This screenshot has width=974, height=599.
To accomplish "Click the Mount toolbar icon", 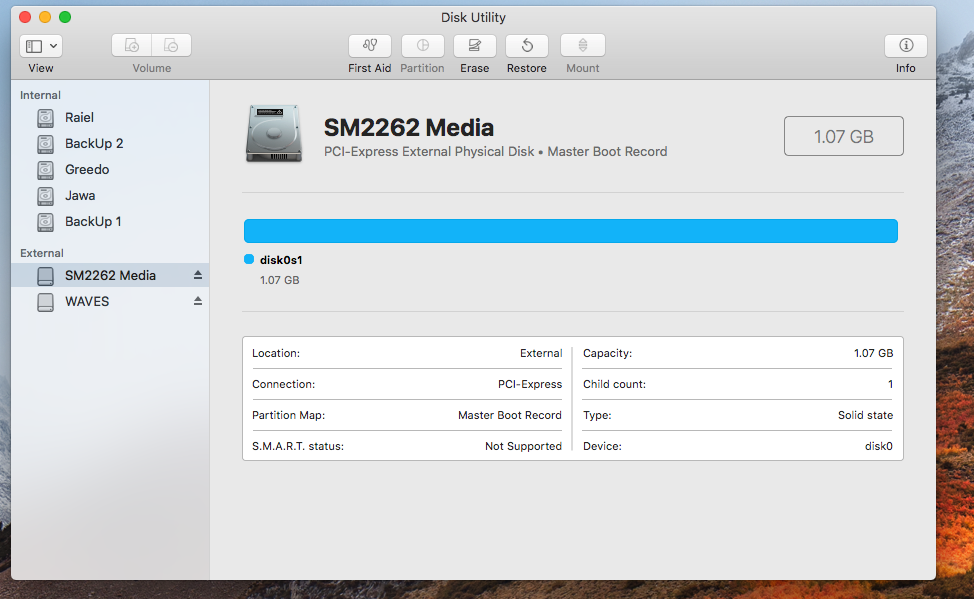I will point(583,45).
